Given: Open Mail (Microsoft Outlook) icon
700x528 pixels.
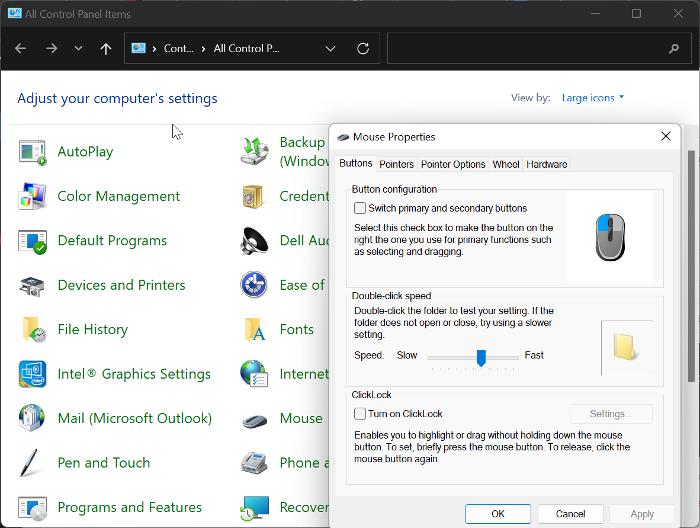Looking at the screenshot, I should (33, 418).
